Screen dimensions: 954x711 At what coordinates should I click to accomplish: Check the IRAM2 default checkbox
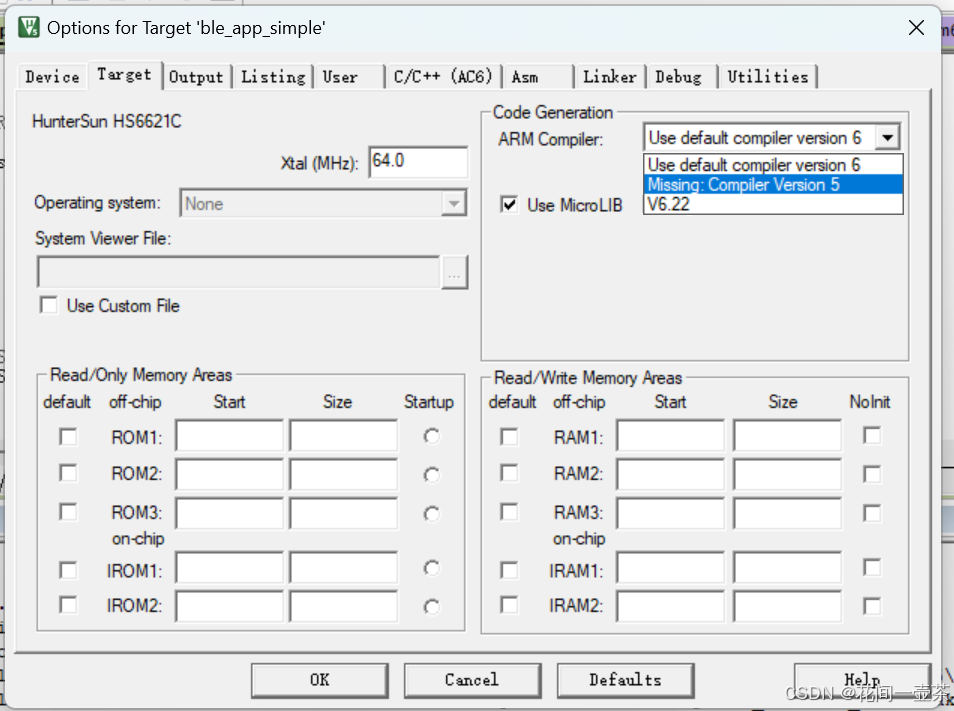509,605
